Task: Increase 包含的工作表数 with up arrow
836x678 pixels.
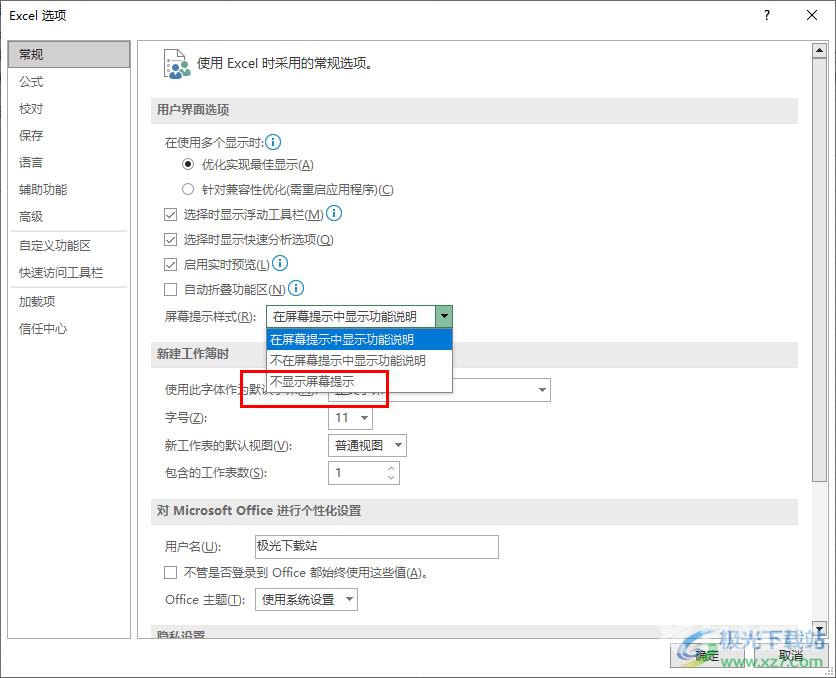Action: [391, 468]
